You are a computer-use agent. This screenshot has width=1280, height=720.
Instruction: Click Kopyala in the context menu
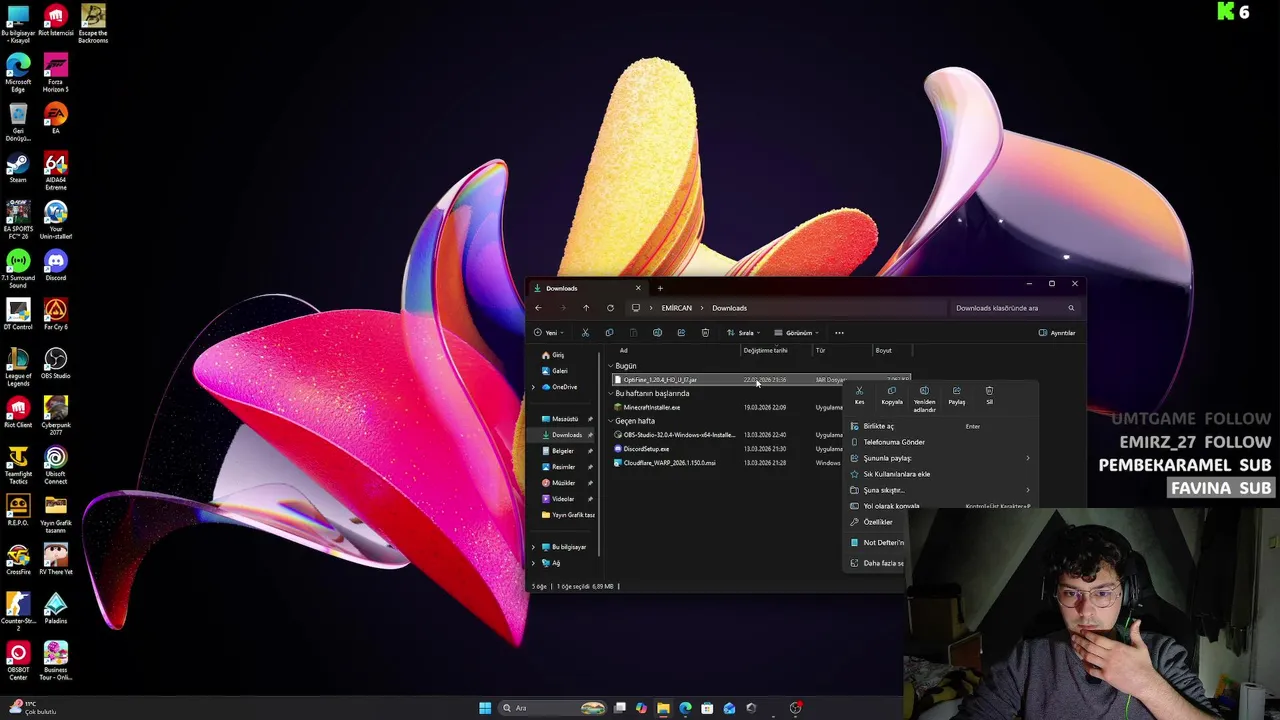pos(892,396)
